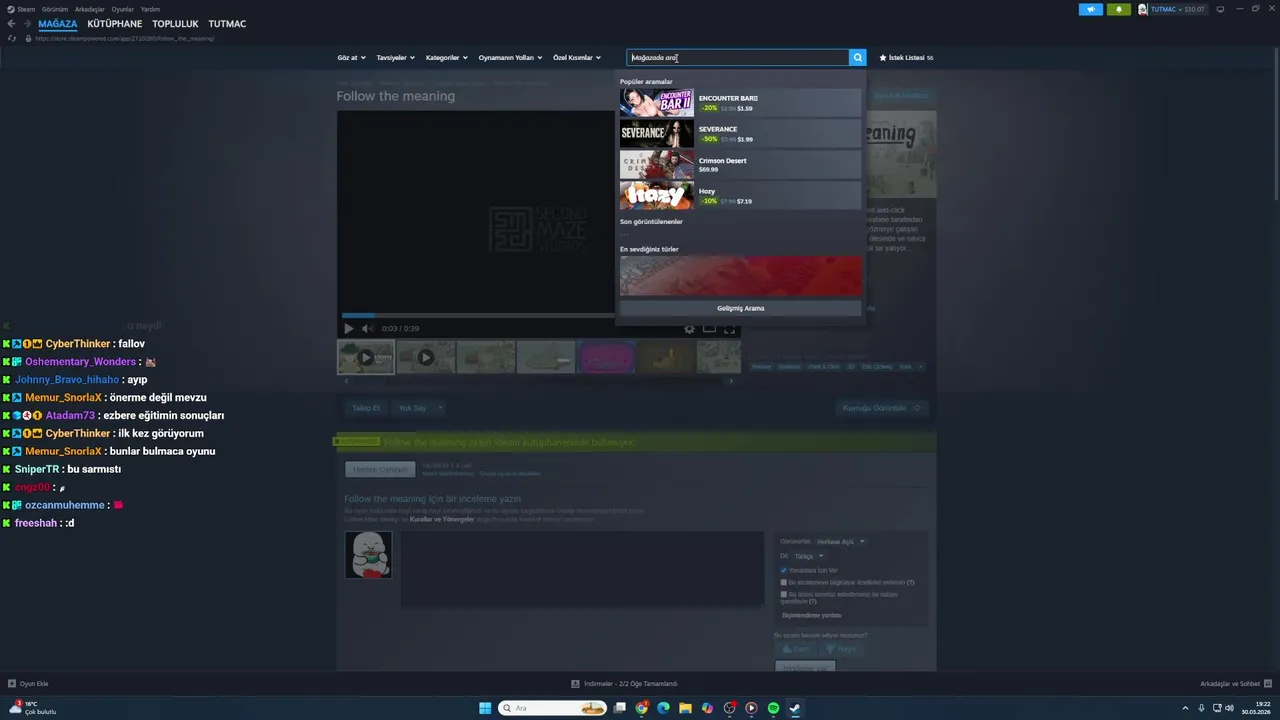Toggle the Yorumlara İzin Ver checkbox
Viewport: 1280px width, 720px height.
(x=783, y=570)
